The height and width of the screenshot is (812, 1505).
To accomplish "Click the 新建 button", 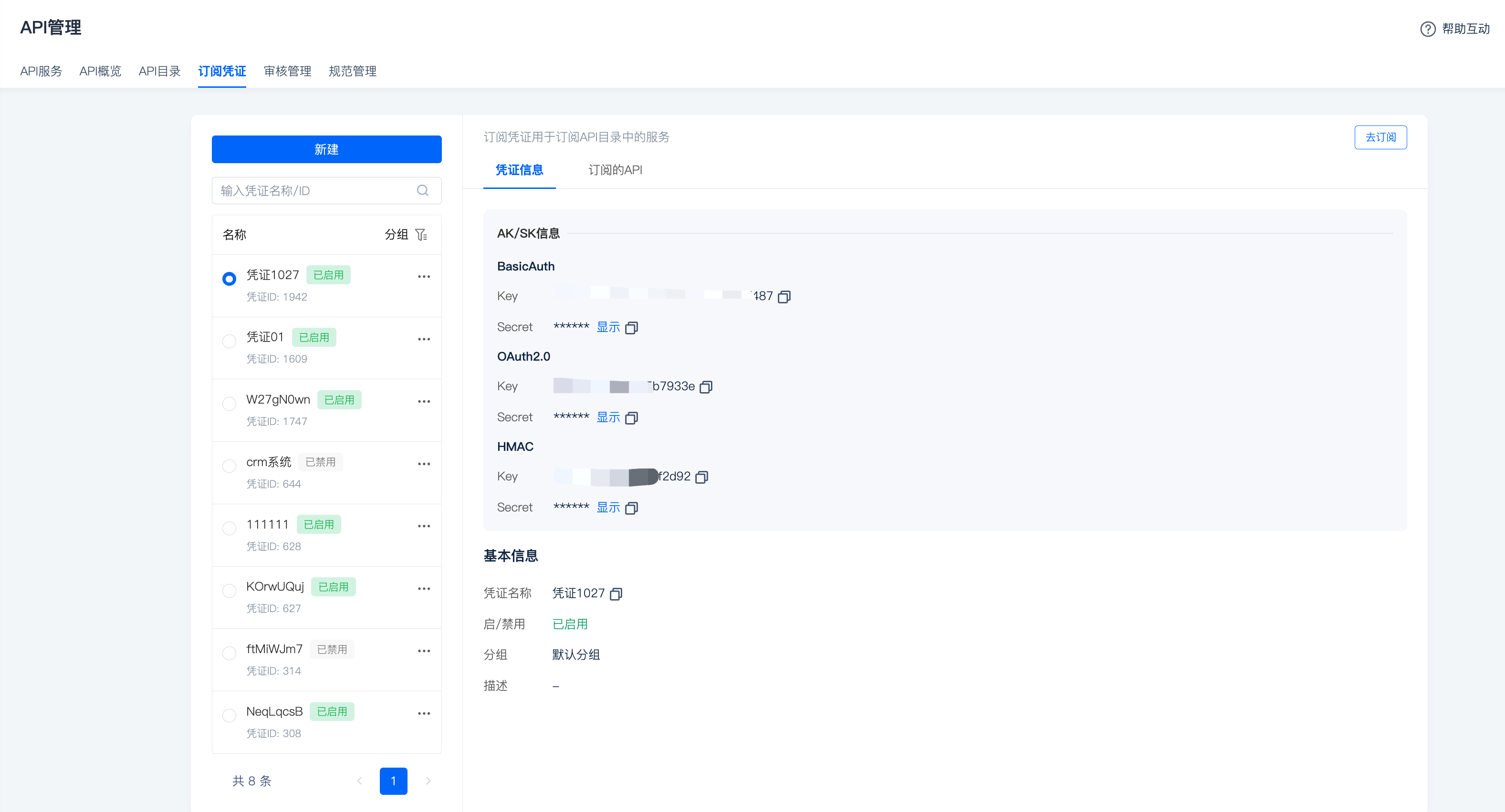I will click(326, 149).
